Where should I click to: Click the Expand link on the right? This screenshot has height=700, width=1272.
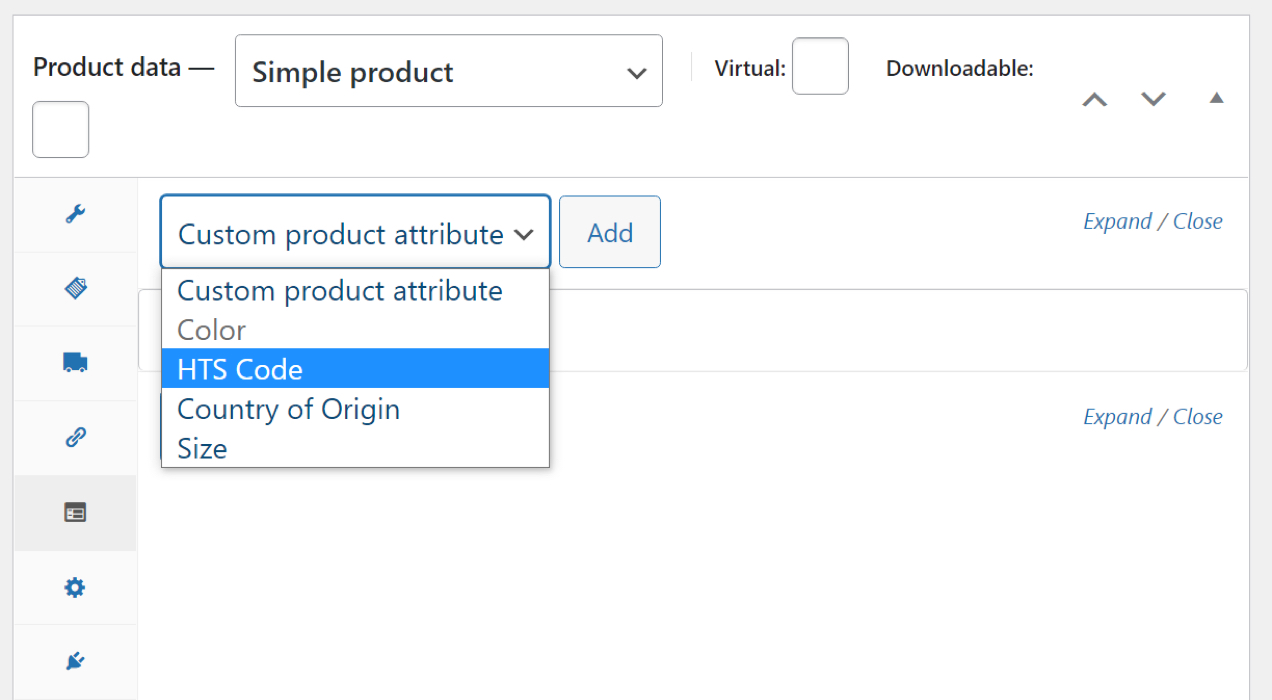point(1117,221)
